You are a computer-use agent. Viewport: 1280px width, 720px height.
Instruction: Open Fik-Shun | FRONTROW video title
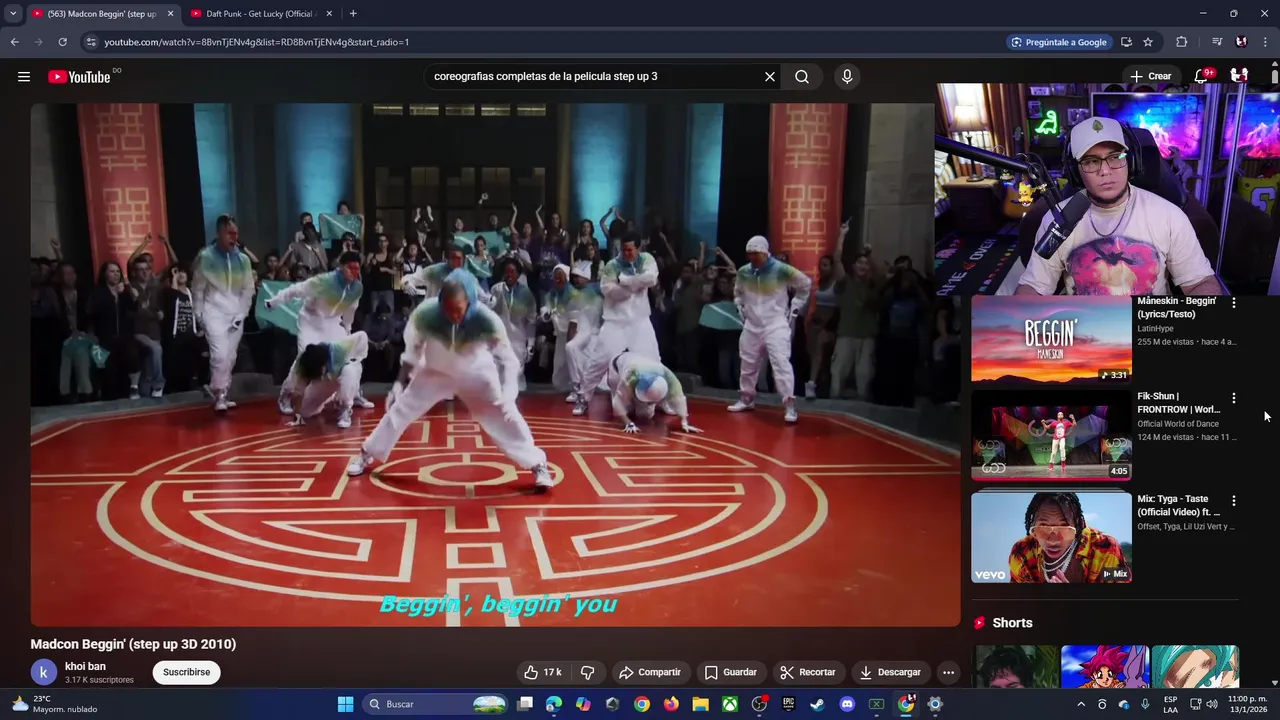[1178, 403]
